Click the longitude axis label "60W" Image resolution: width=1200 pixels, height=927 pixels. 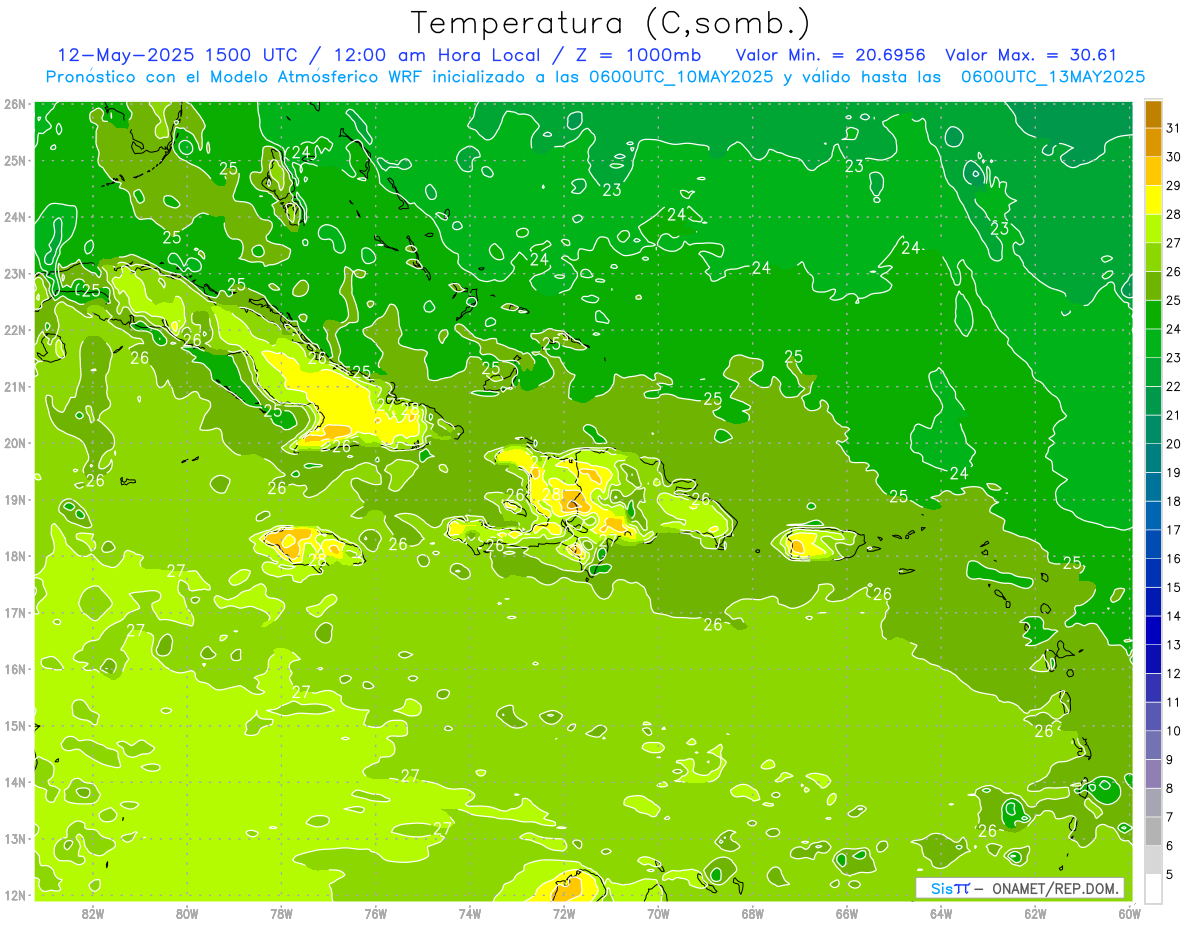[x=1129, y=913]
